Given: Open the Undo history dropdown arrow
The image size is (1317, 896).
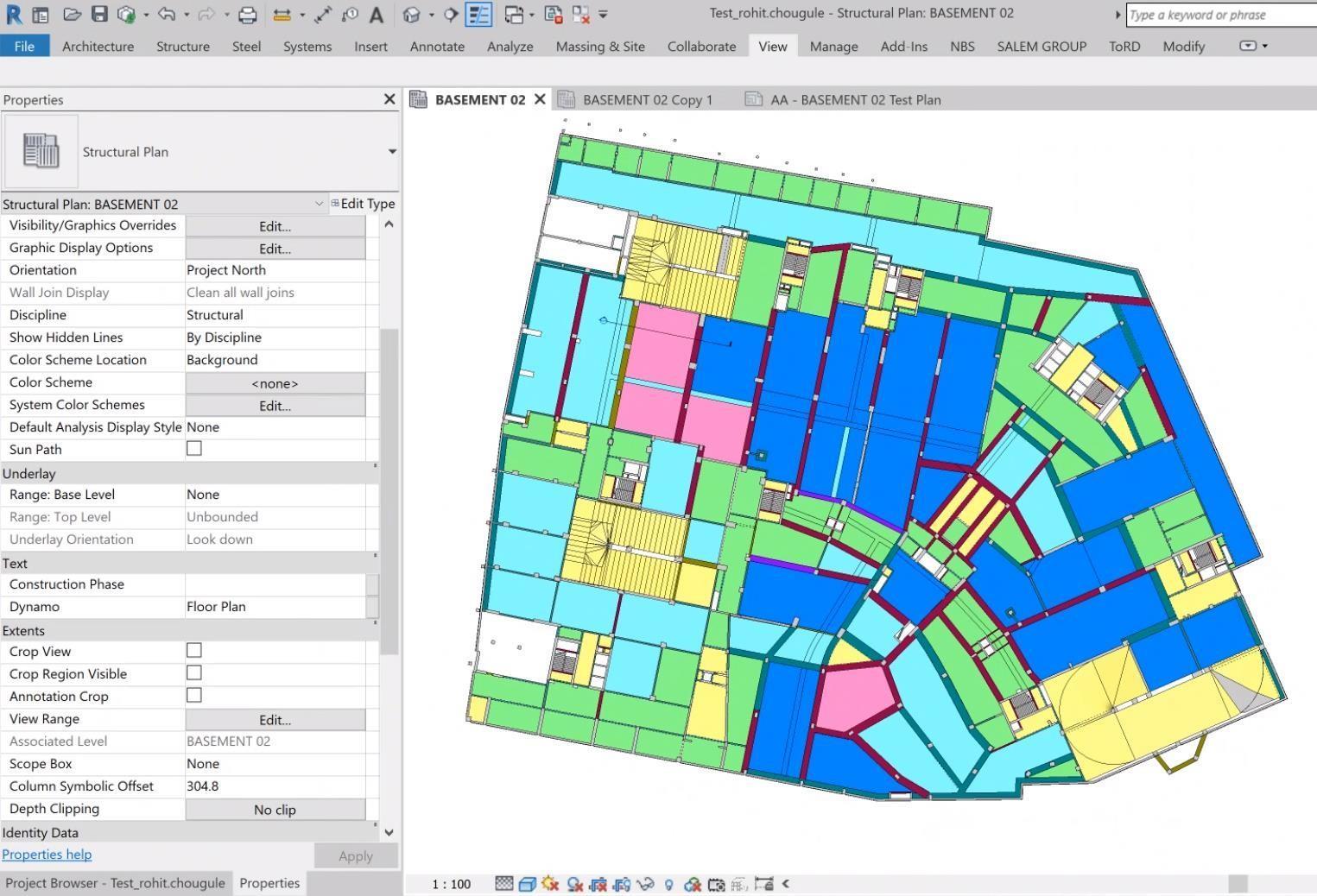Looking at the screenshot, I should [186, 15].
